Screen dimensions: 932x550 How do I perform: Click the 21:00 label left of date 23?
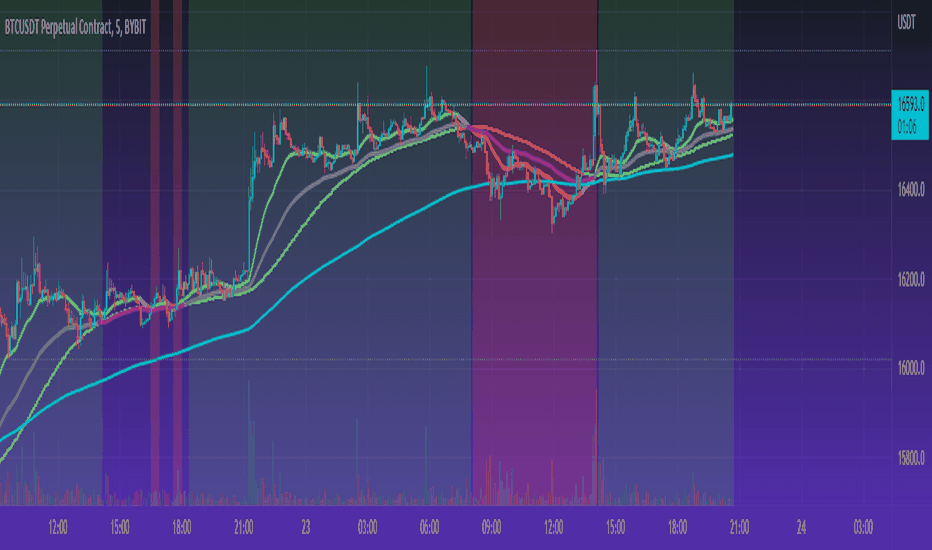(x=244, y=527)
